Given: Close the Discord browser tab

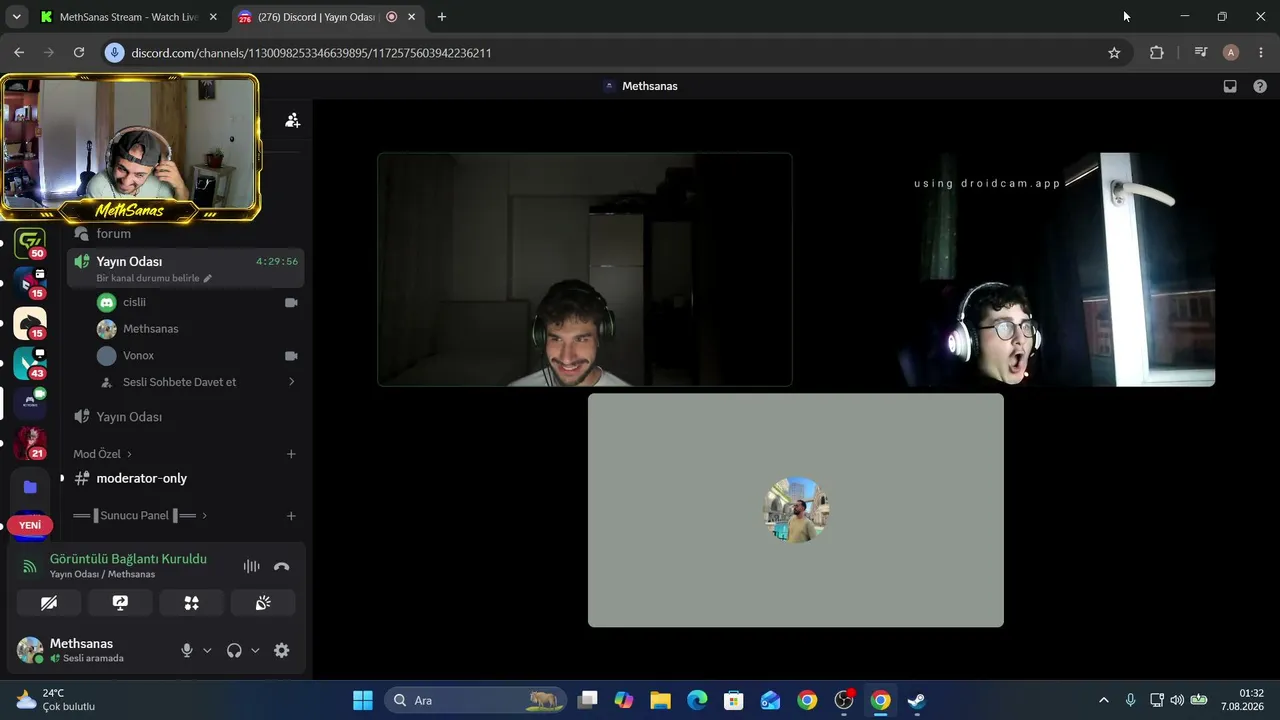Looking at the screenshot, I should point(411,17).
